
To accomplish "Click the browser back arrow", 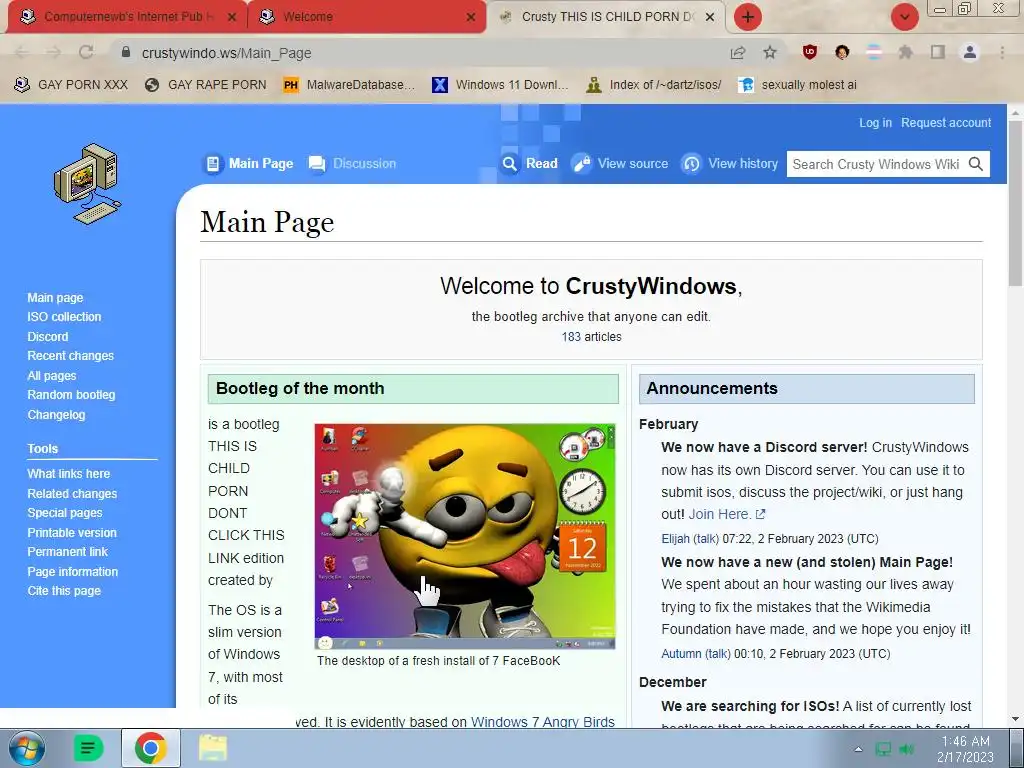I will [x=21, y=53].
